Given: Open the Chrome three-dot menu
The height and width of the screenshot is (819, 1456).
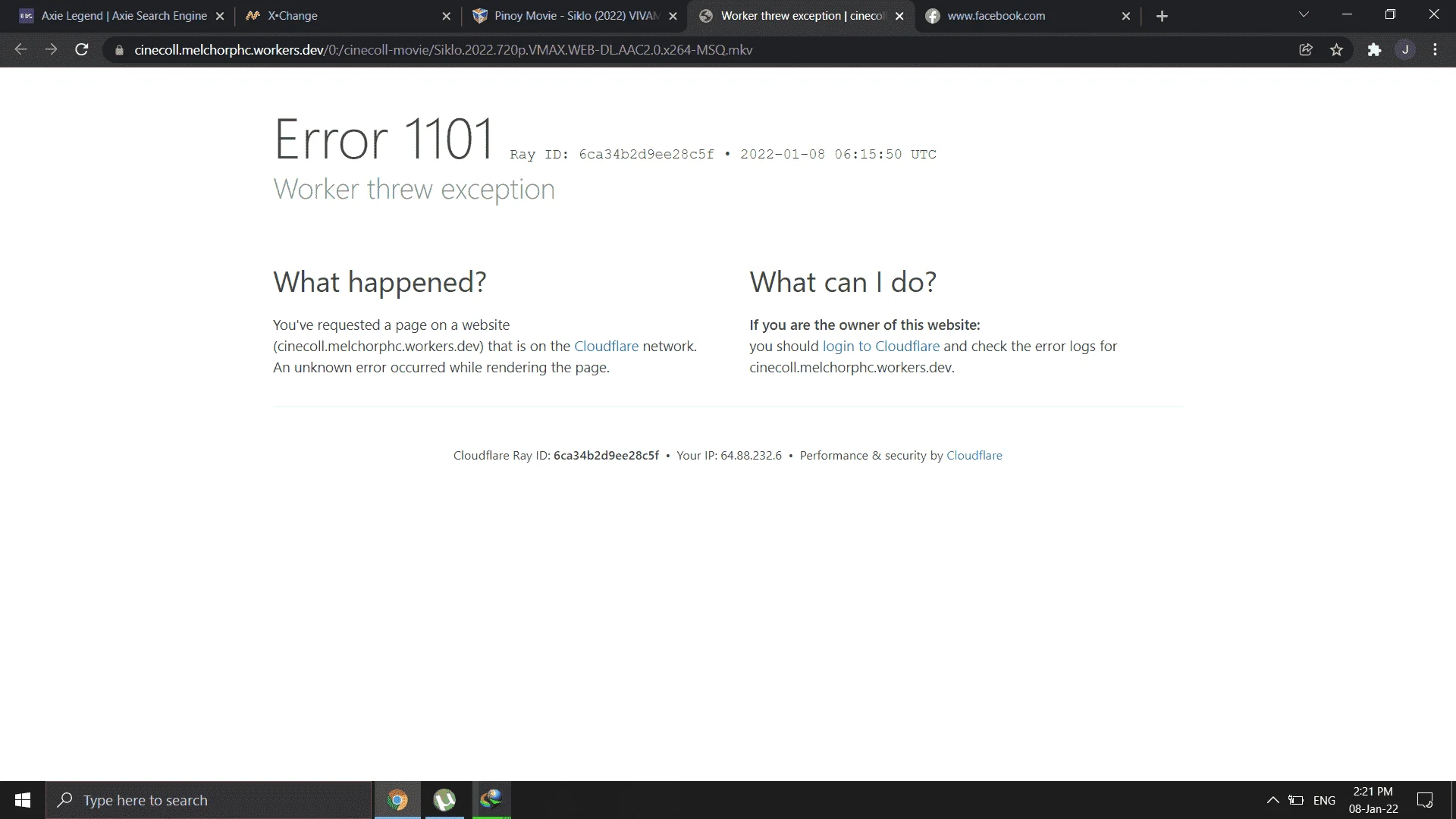Looking at the screenshot, I should click(x=1435, y=50).
